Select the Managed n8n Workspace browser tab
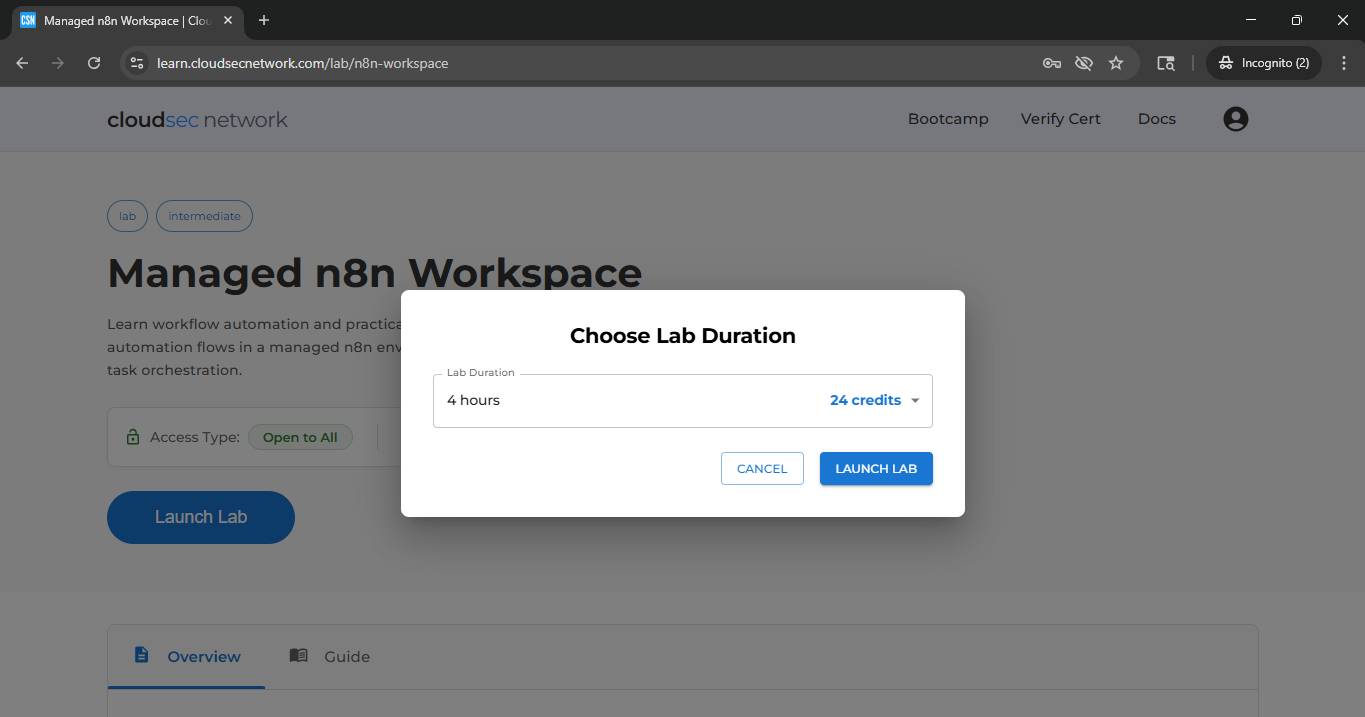The height and width of the screenshot is (717, 1365). click(126, 20)
